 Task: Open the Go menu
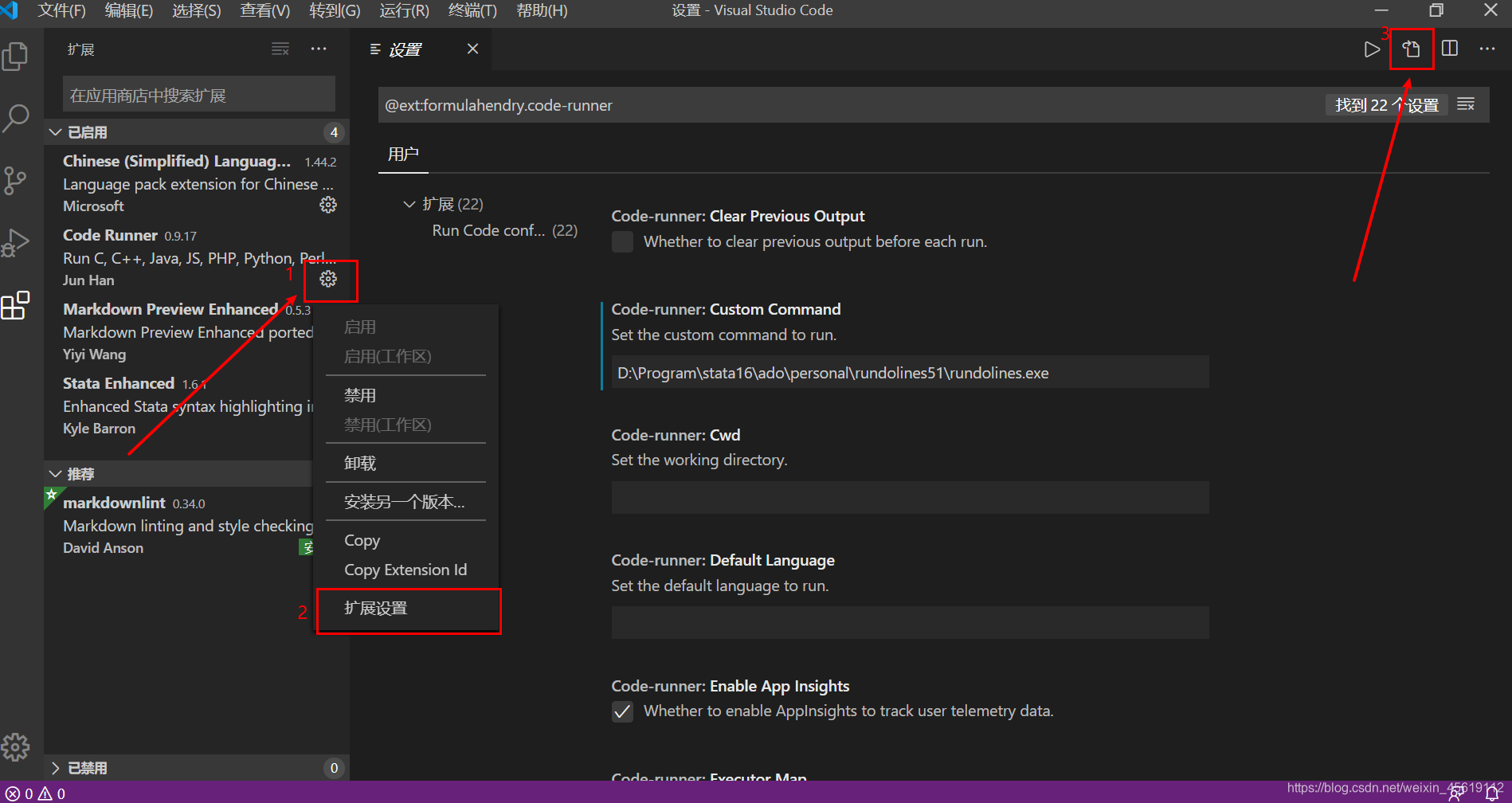pos(335,10)
